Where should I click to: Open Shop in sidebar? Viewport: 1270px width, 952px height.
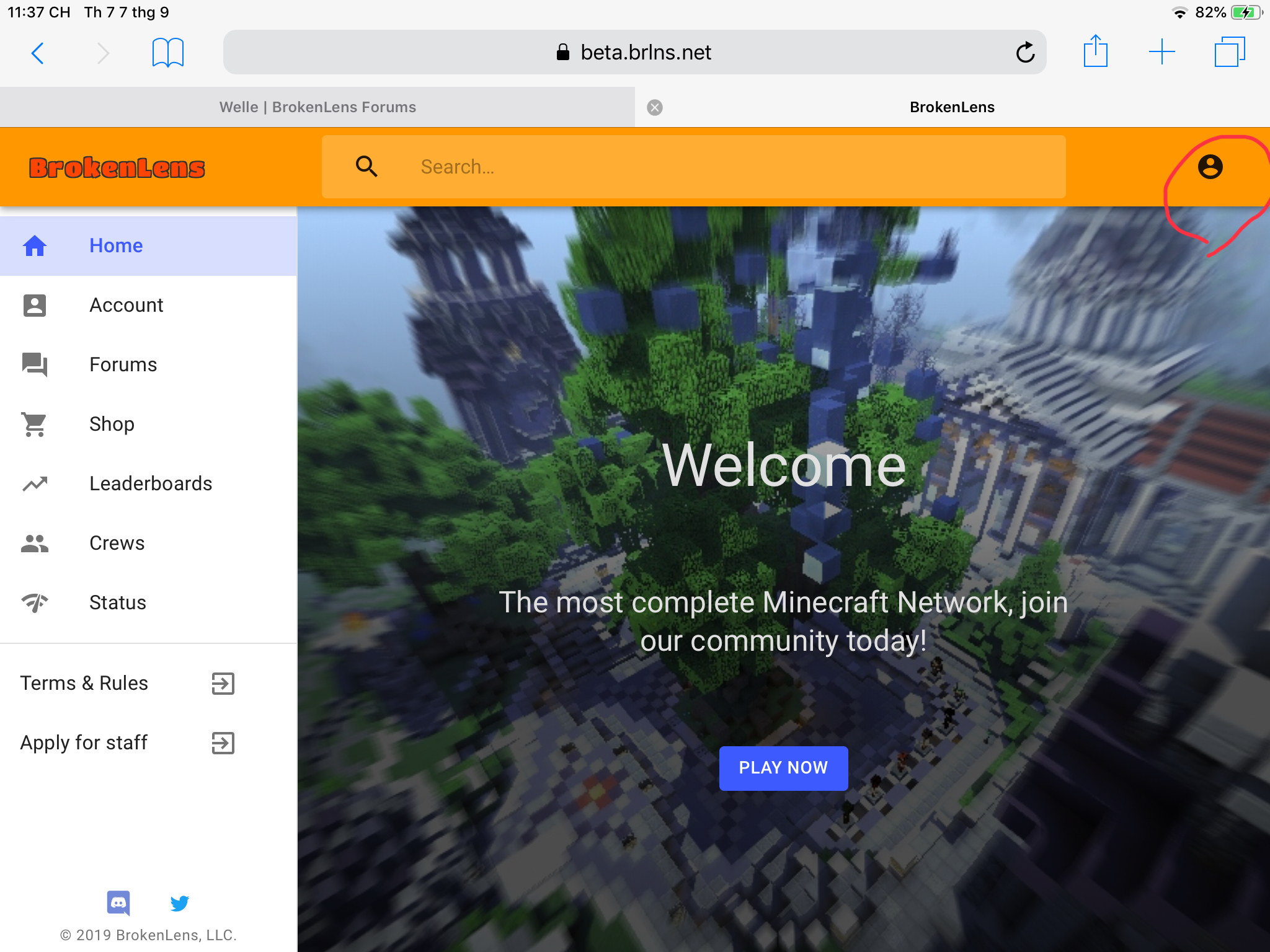click(x=148, y=425)
